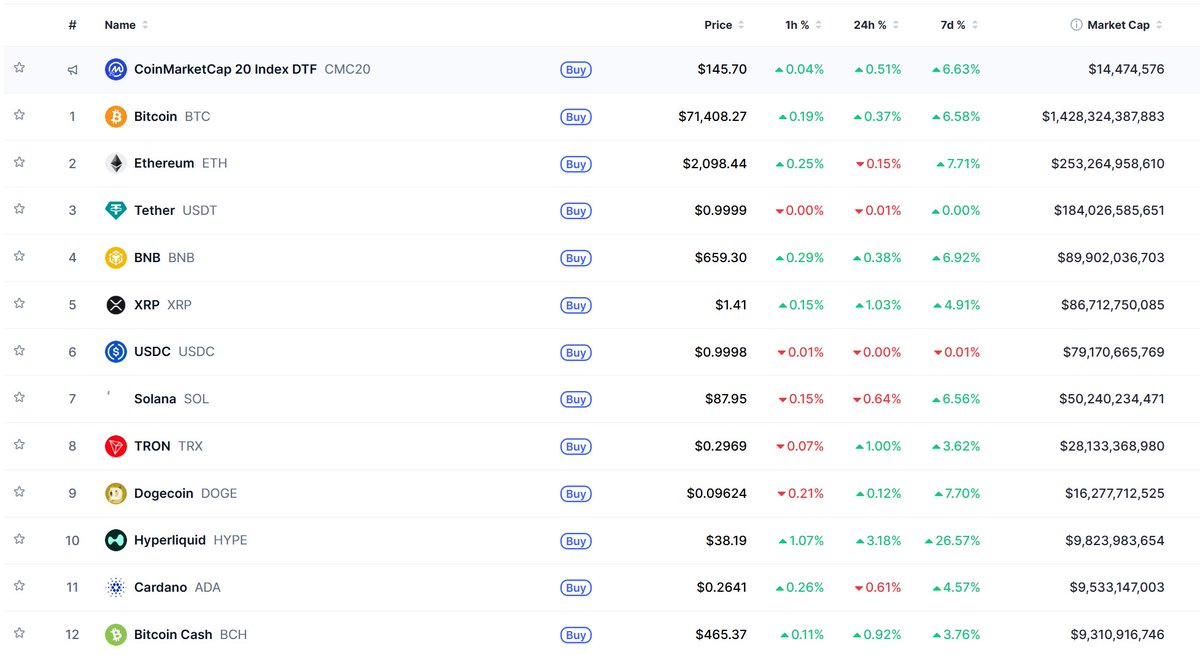This screenshot has height=655, width=1200.
Task: Click the green Bitcoin Cash logo
Action: 116,634
